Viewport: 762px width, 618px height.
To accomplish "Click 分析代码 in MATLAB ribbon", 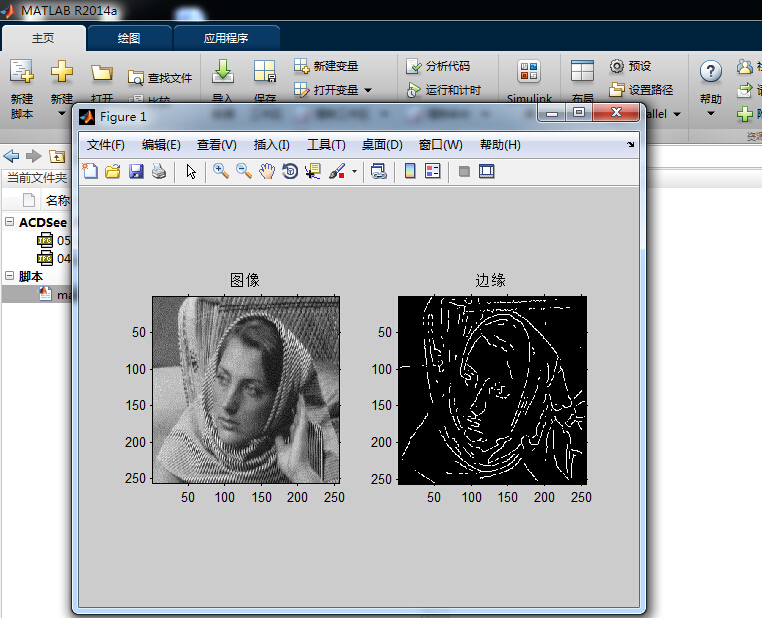I will tap(438, 66).
